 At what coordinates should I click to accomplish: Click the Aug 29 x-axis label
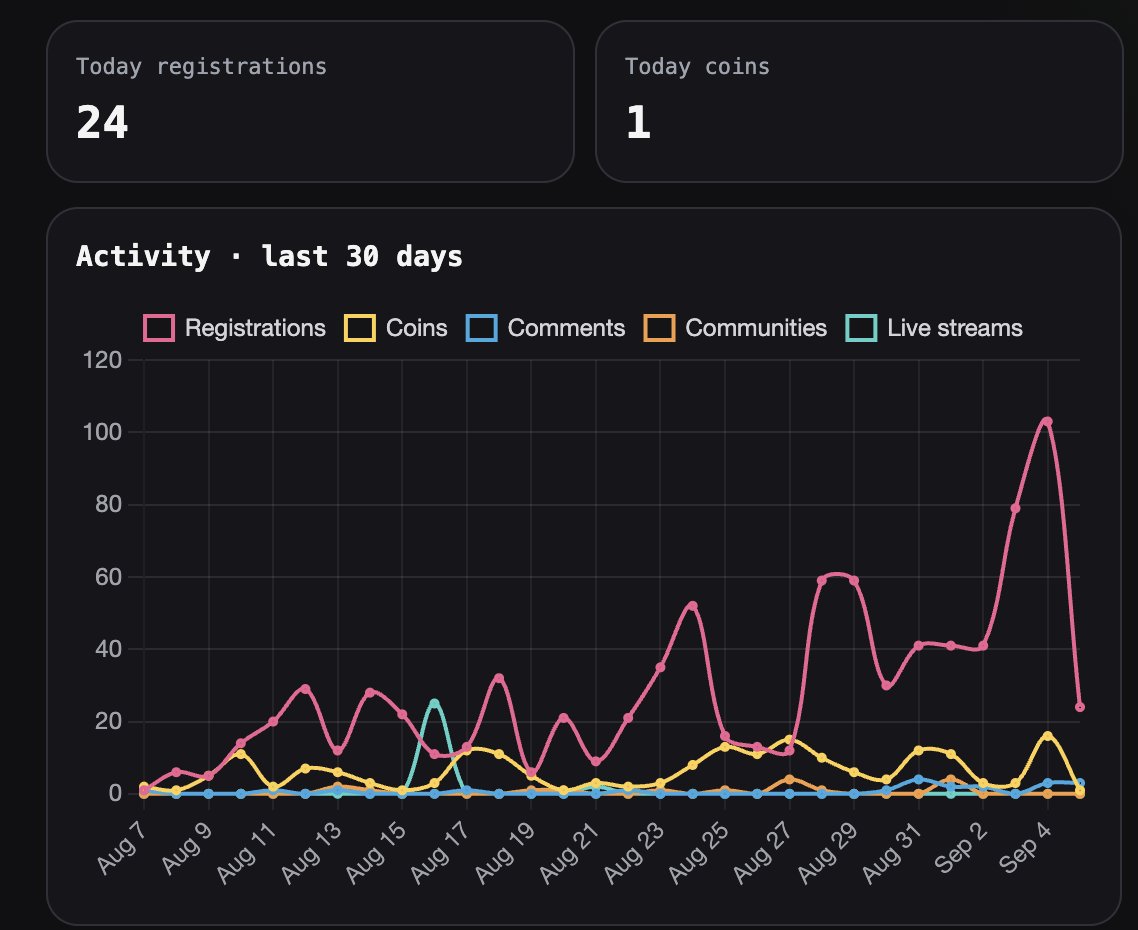[x=827, y=852]
